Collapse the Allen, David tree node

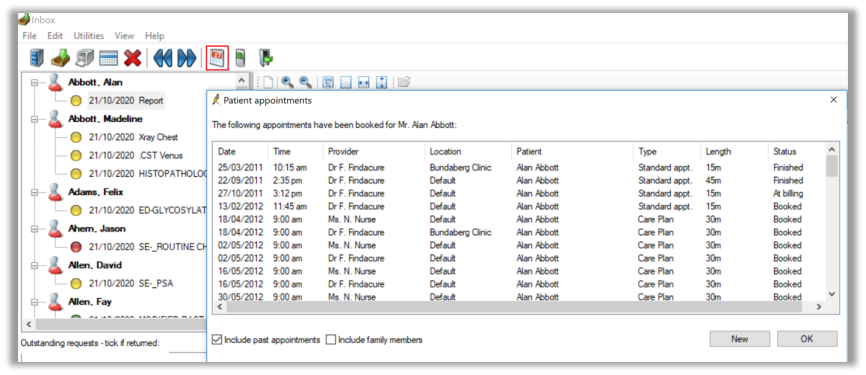[x=35, y=265]
